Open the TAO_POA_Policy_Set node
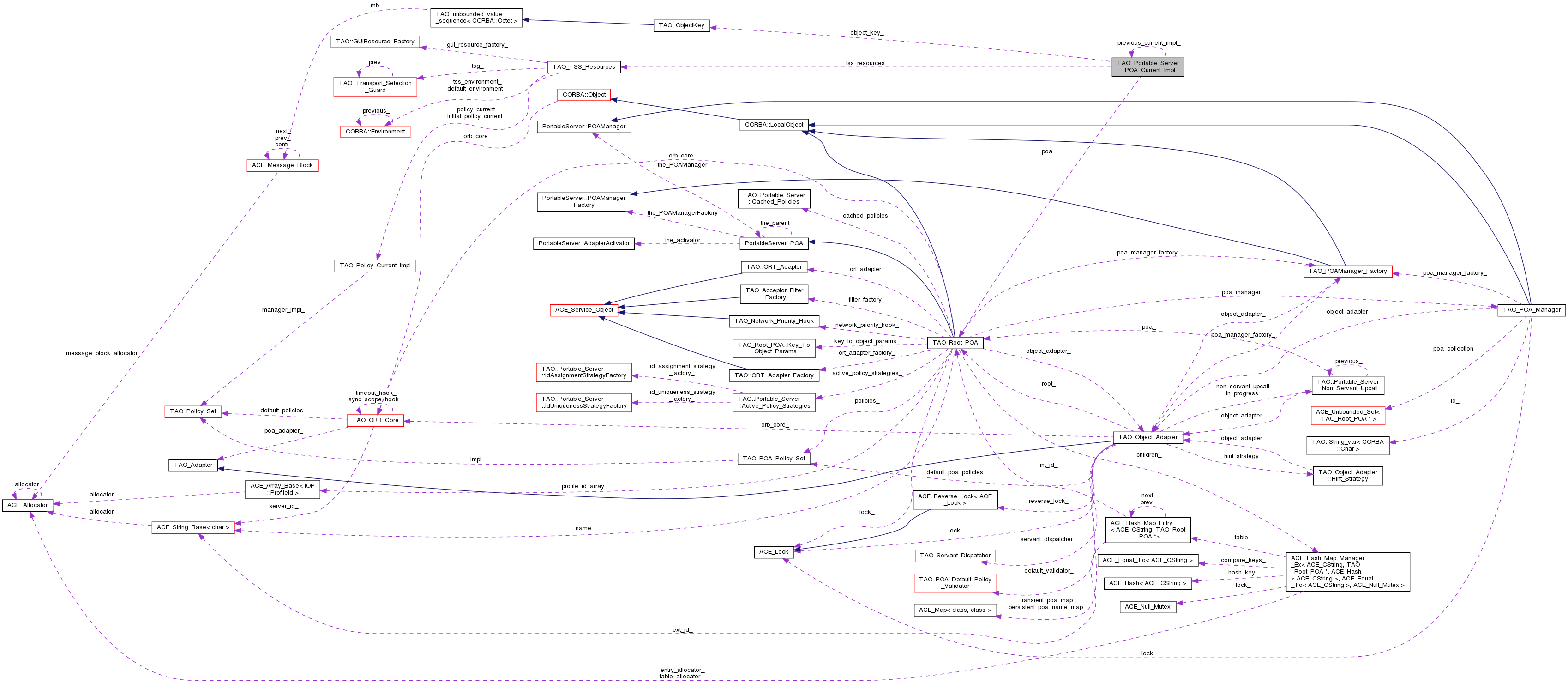The width and height of the screenshot is (1568, 683). tap(774, 459)
